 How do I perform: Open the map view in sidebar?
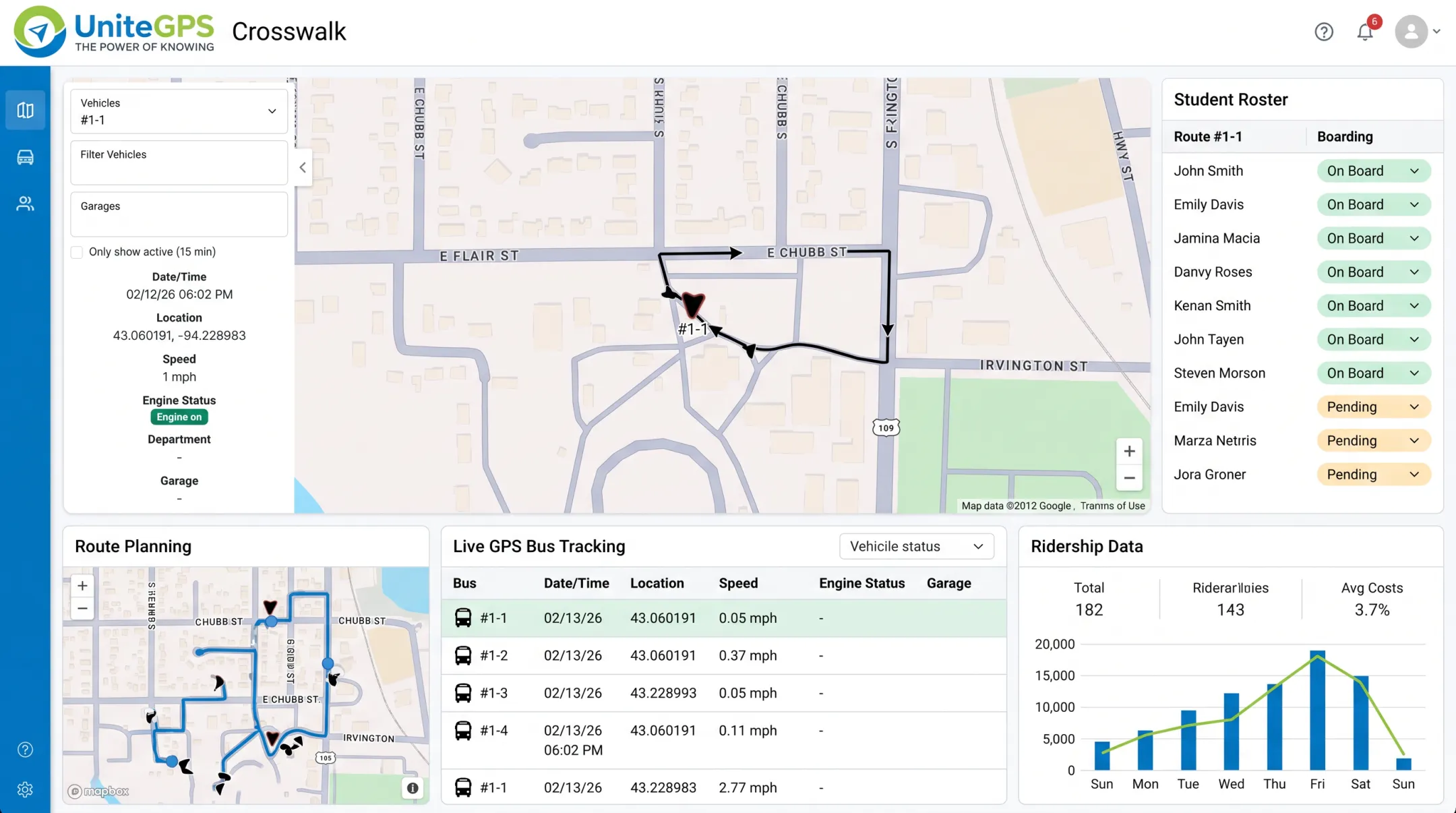point(25,110)
